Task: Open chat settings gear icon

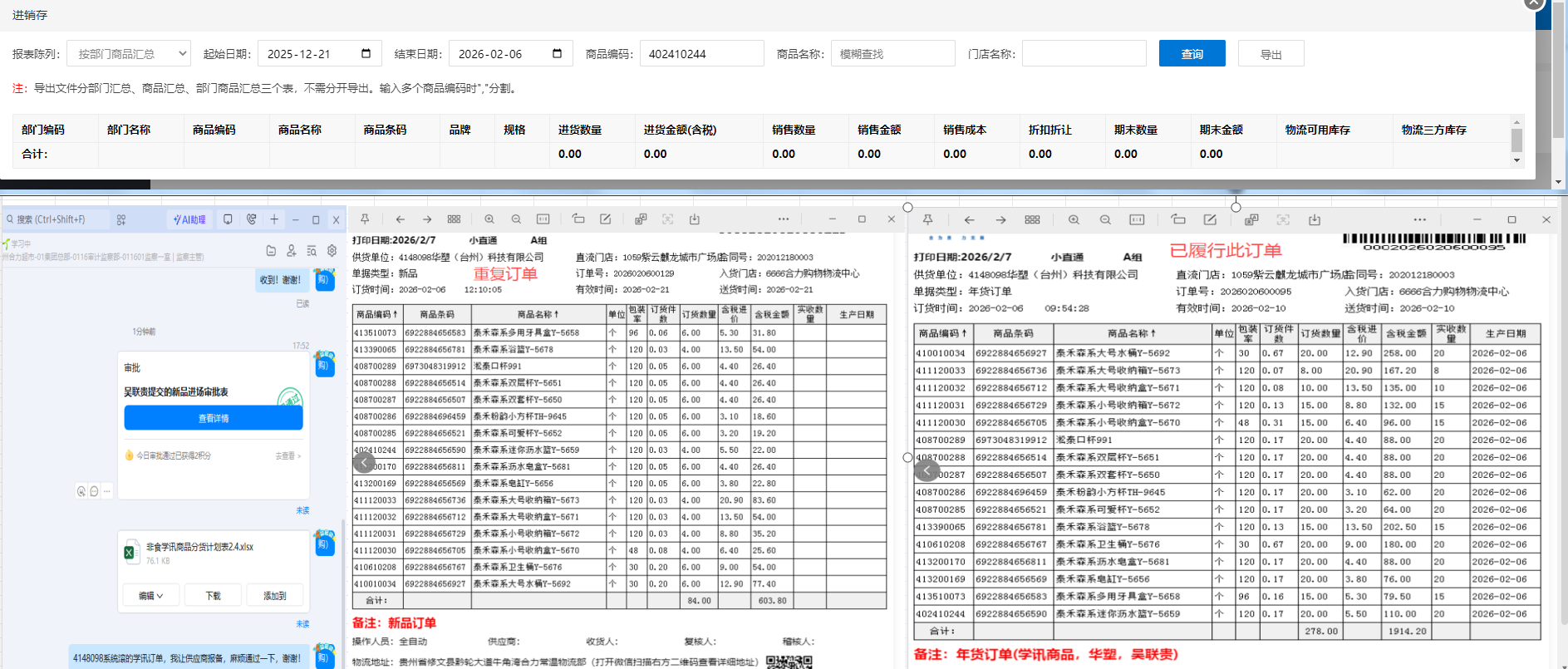Action: pyautogui.click(x=332, y=250)
